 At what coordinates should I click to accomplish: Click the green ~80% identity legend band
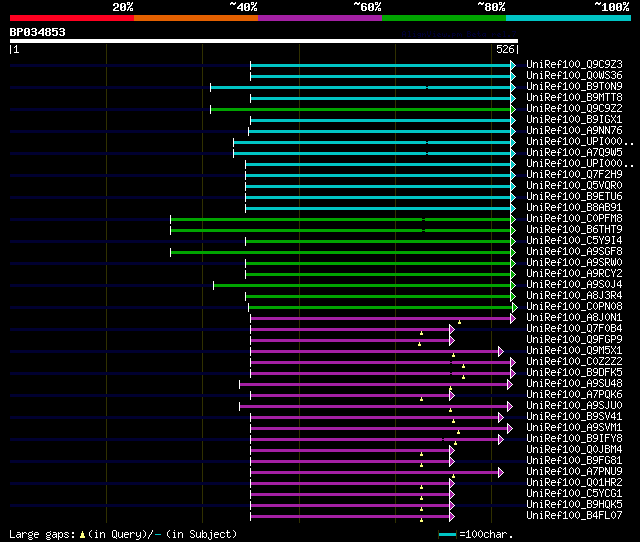(444, 18)
